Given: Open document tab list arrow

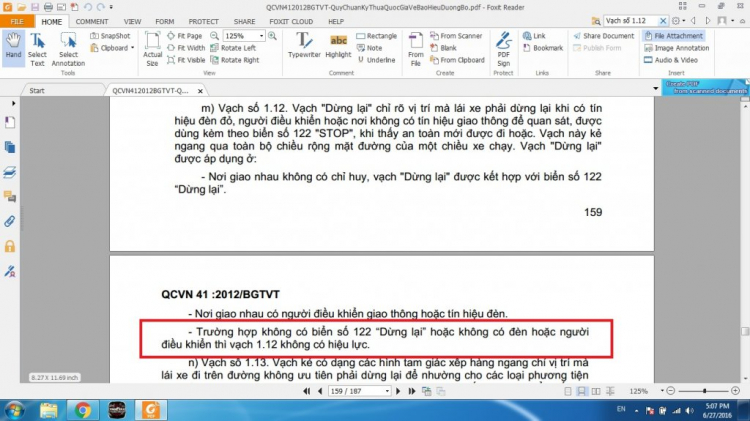Looking at the screenshot, I should pyautogui.click(x=656, y=89).
